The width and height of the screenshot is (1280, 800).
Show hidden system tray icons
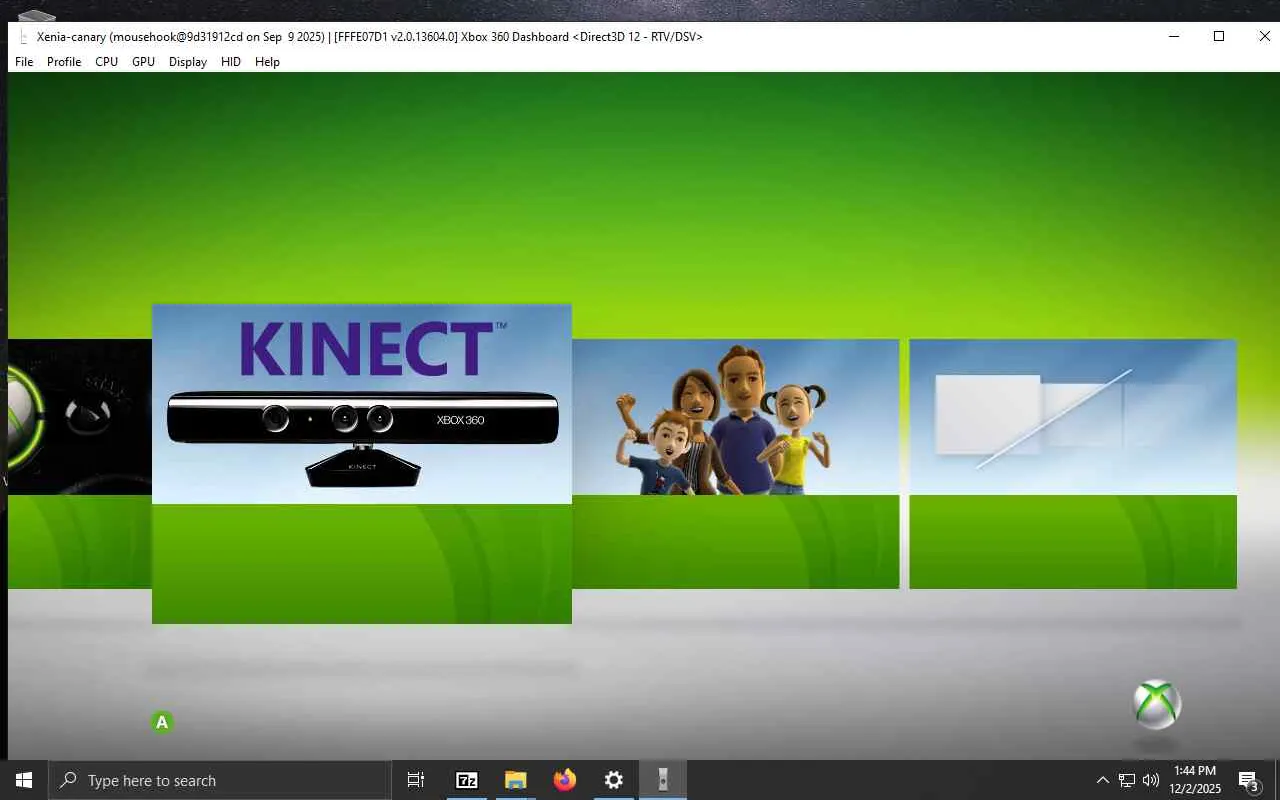click(1103, 780)
